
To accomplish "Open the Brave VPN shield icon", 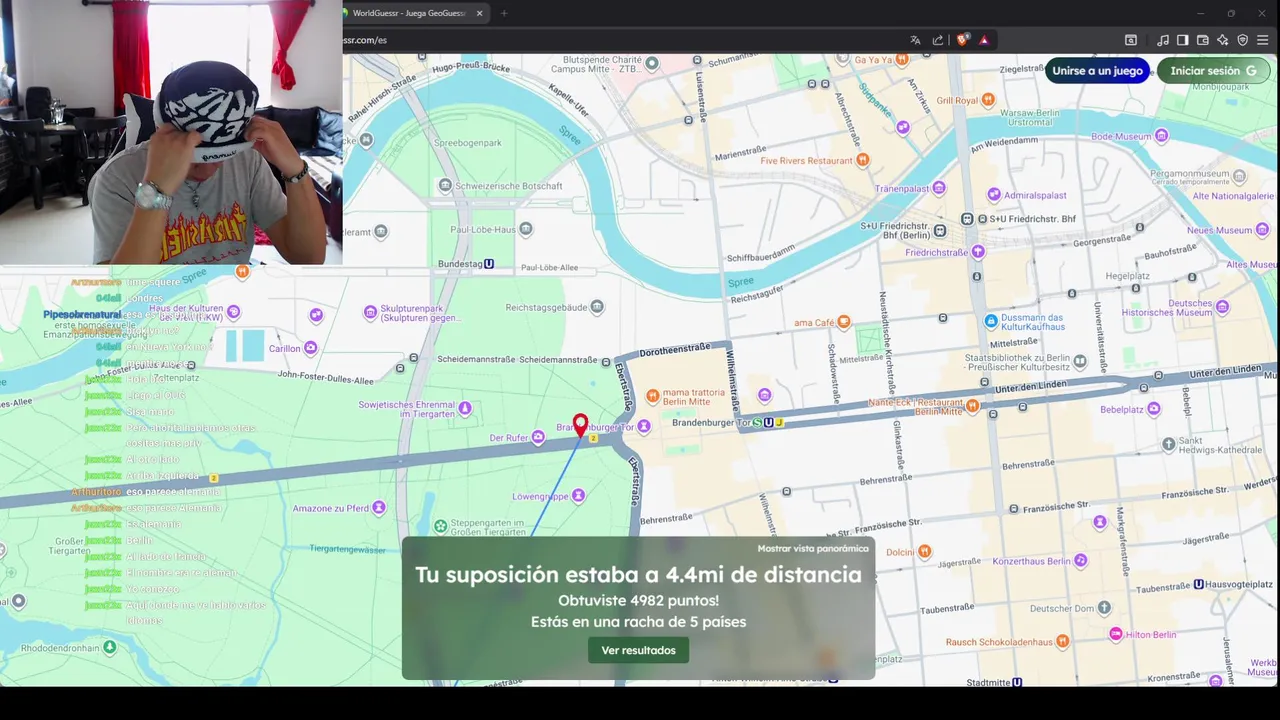I will pyautogui.click(x=1242, y=40).
